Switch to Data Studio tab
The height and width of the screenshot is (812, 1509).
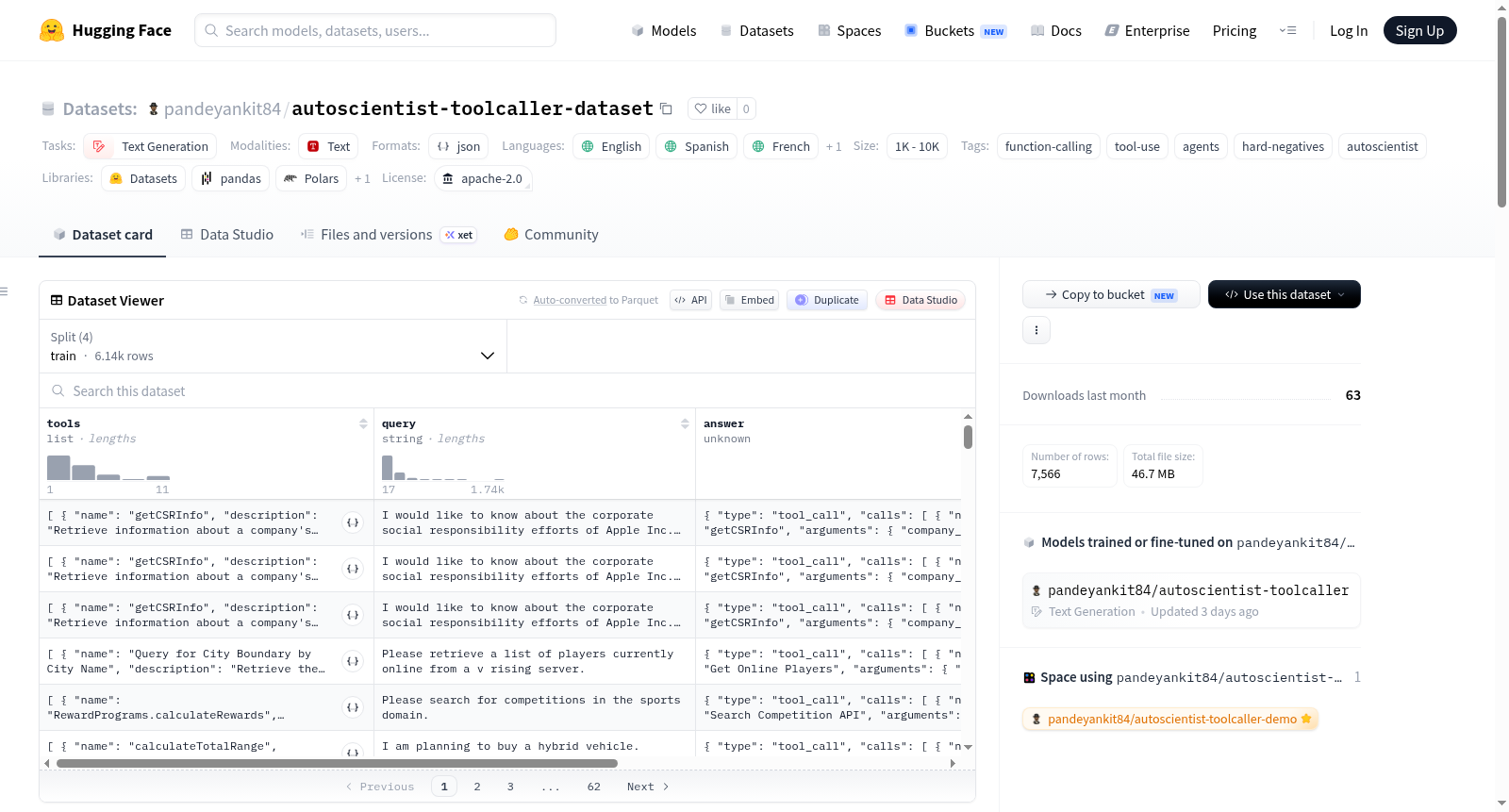pyautogui.click(x=227, y=235)
